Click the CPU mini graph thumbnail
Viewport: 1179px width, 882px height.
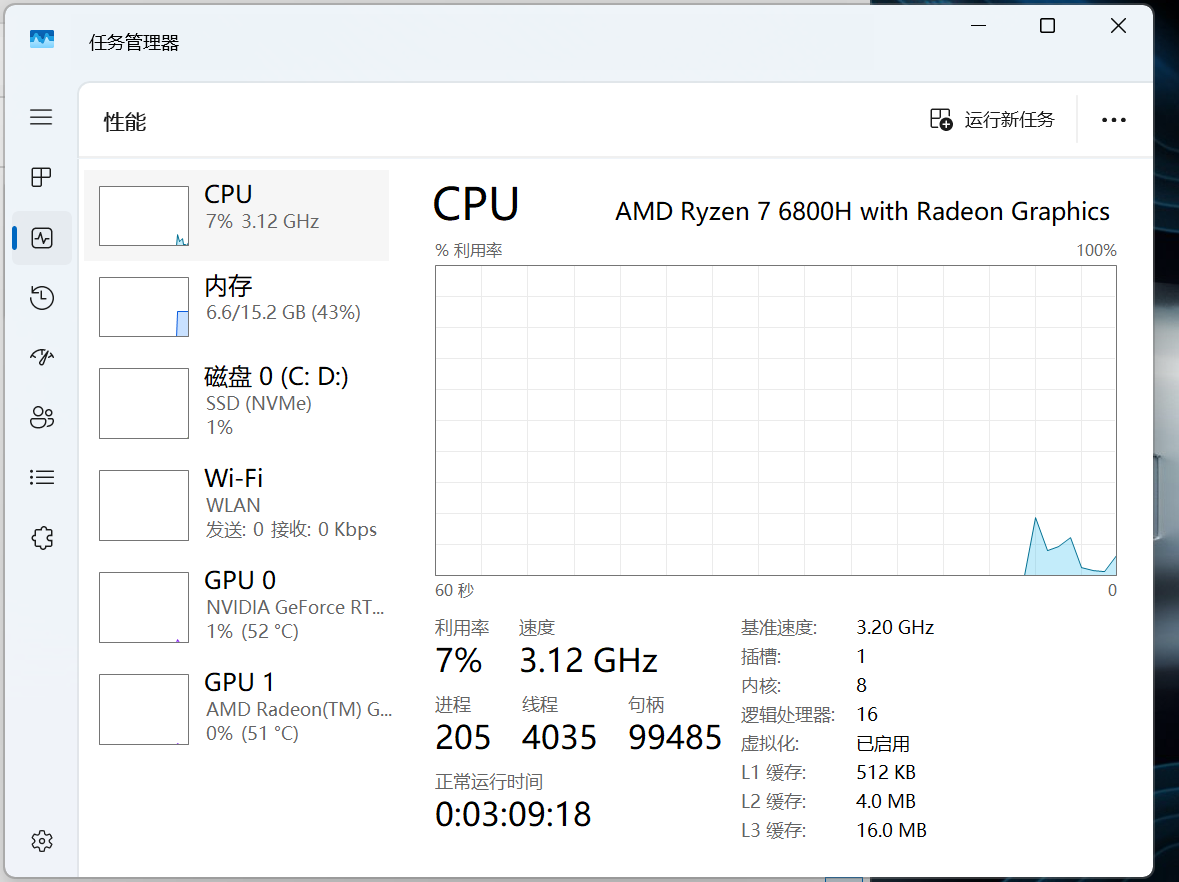(x=144, y=216)
